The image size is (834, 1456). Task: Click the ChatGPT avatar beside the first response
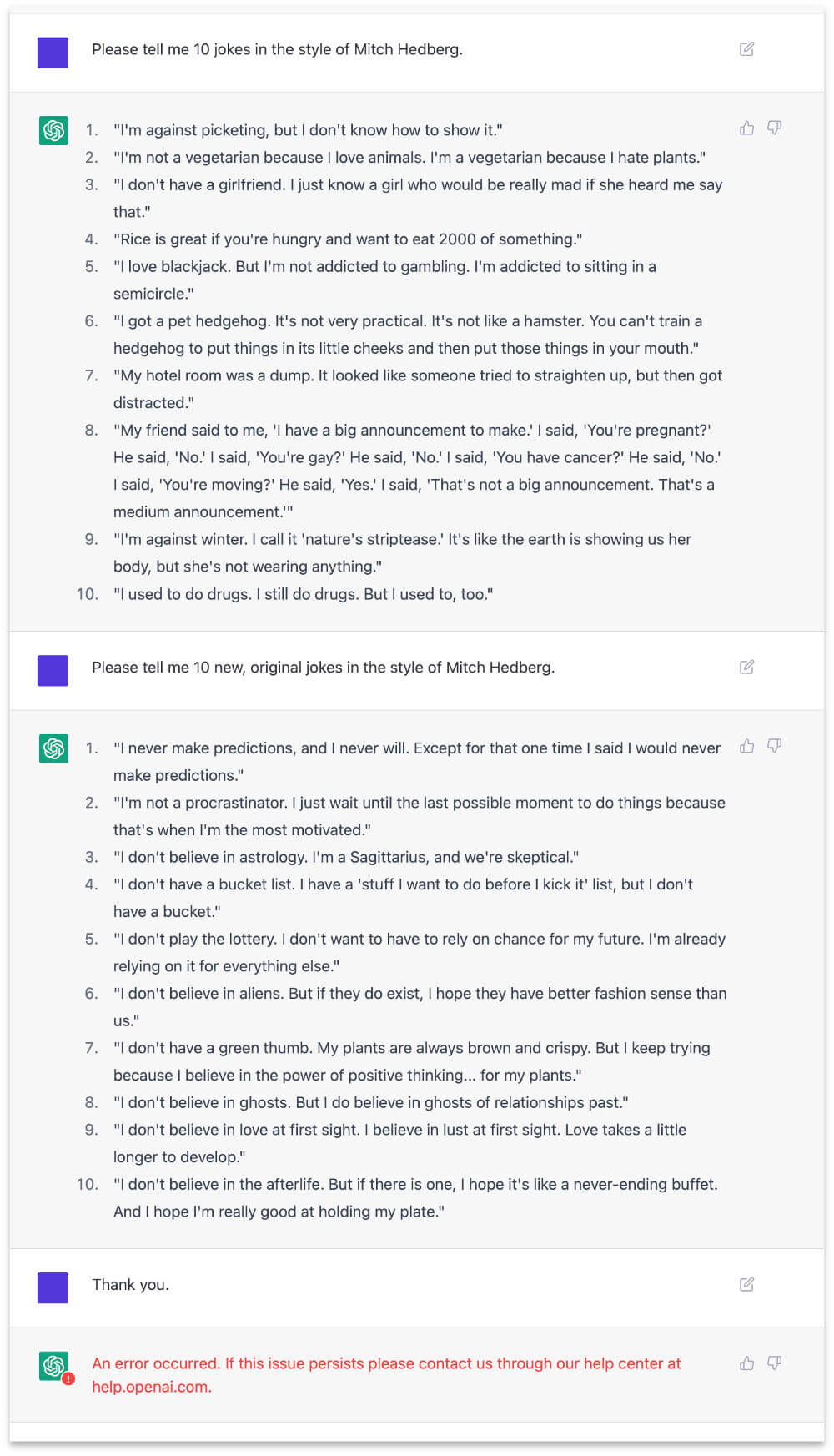click(53, 131)
